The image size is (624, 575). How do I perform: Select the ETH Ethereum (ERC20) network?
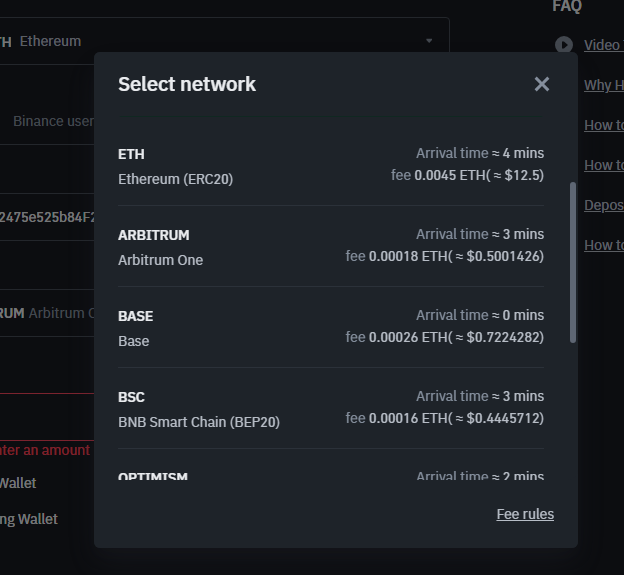331,166
